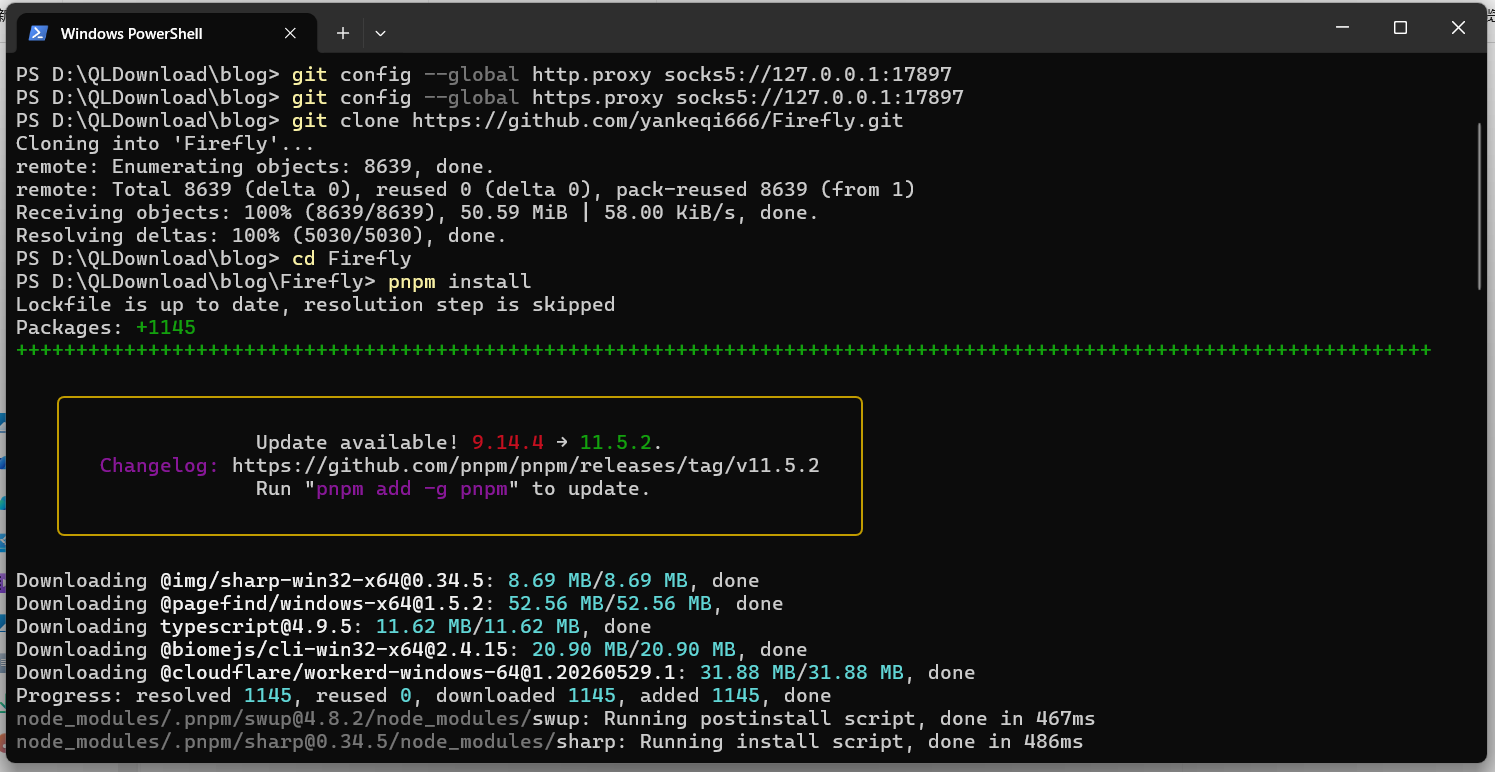1495x772 pixels.
Task: Click the 'pnpm install' command line
Action: (x=274, y=282)
